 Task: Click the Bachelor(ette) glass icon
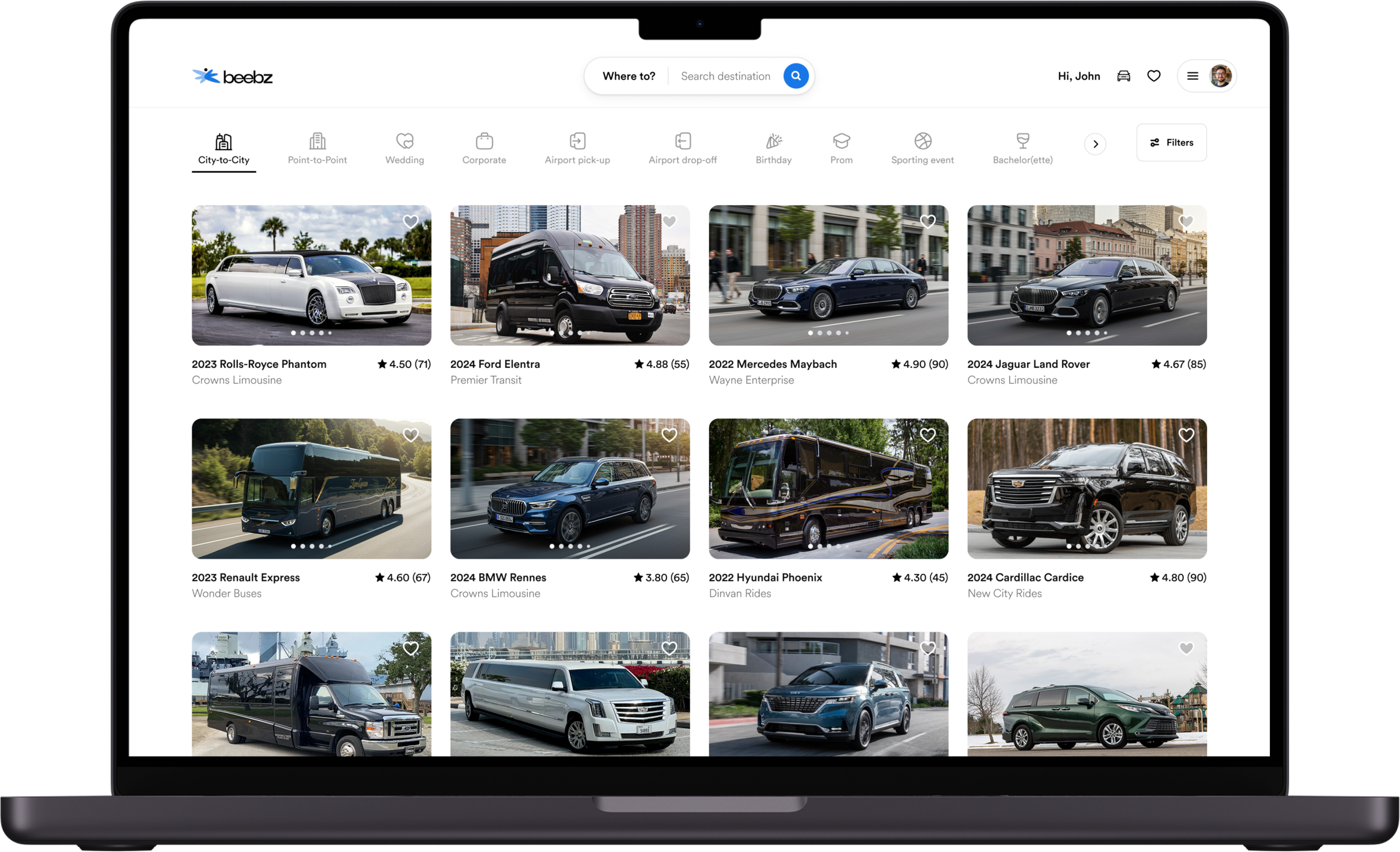pyautogui.click(x=1023, y=140)
